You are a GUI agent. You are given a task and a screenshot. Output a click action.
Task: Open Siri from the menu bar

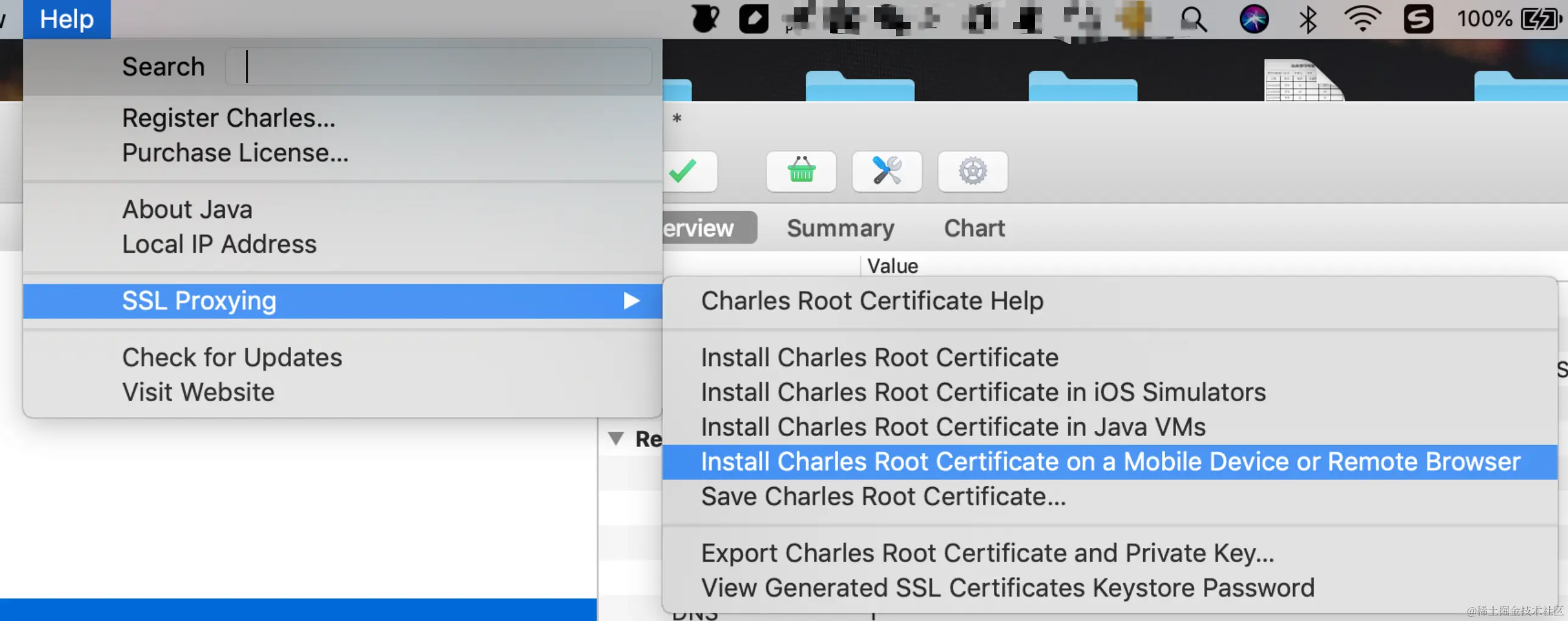tap(1254, 19)
